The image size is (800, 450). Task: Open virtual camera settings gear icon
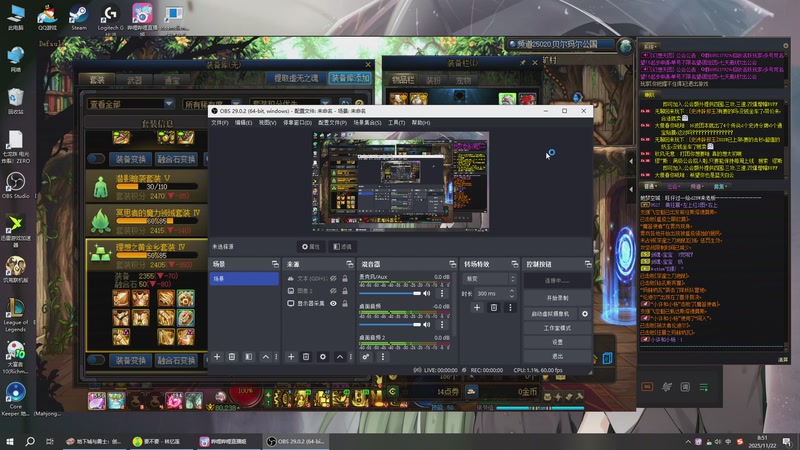click(x=585, y=314)
